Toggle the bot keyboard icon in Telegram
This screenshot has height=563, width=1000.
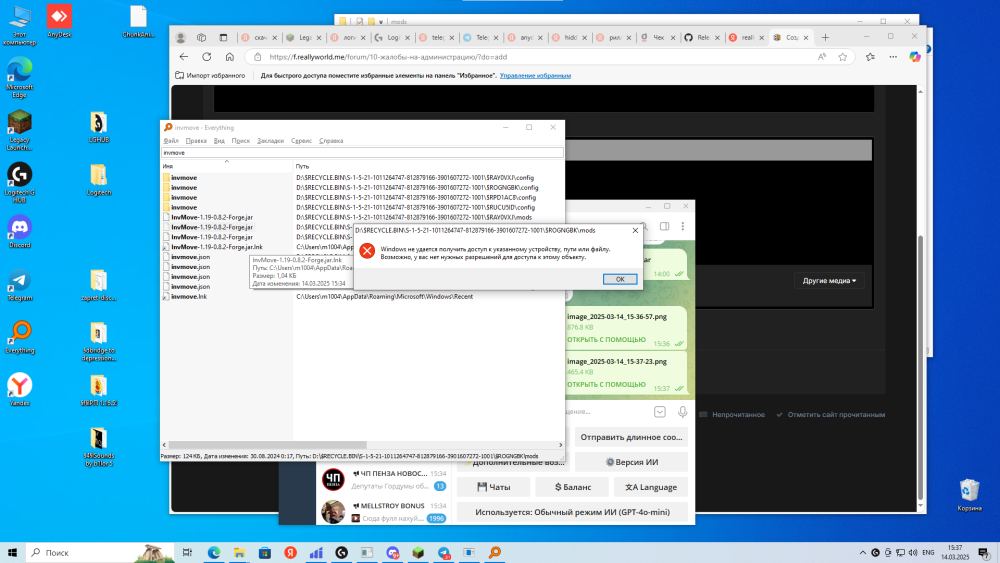pos(659,412)
